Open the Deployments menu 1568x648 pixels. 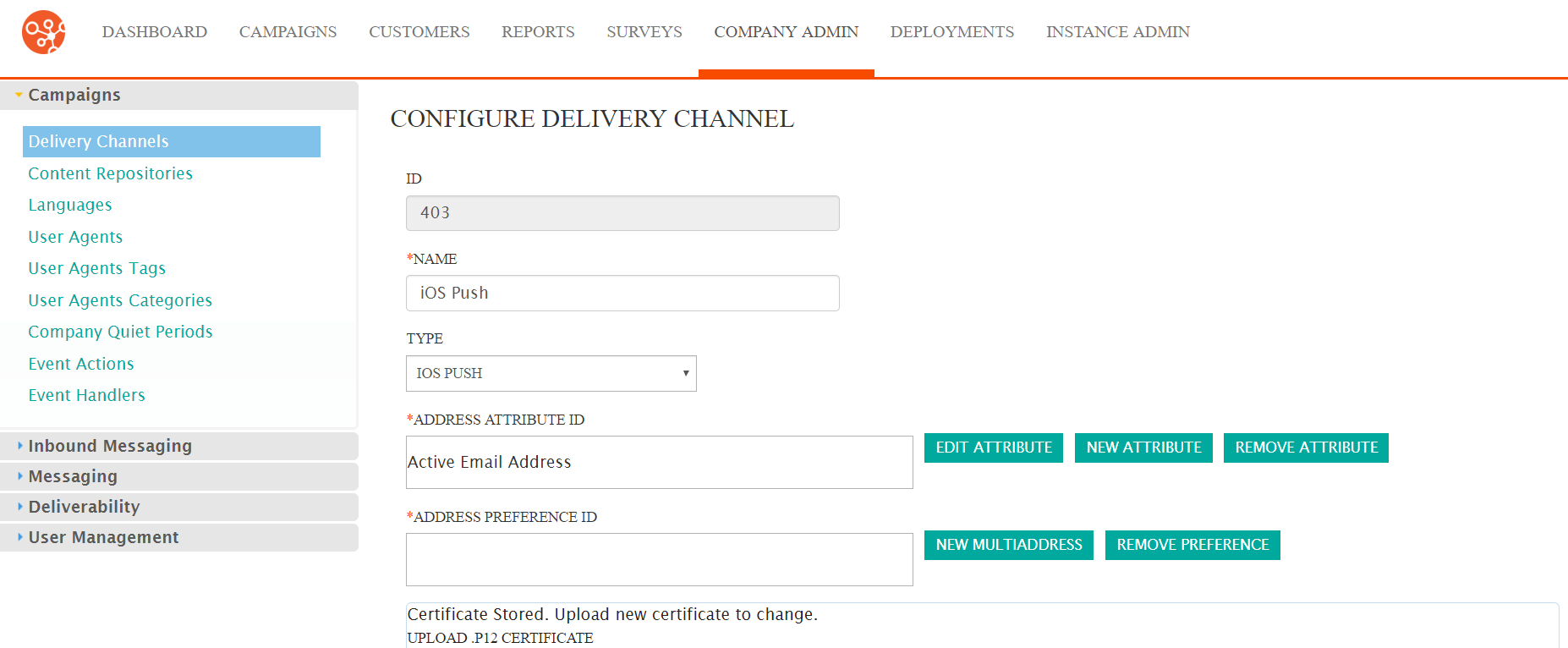[952, 32]
